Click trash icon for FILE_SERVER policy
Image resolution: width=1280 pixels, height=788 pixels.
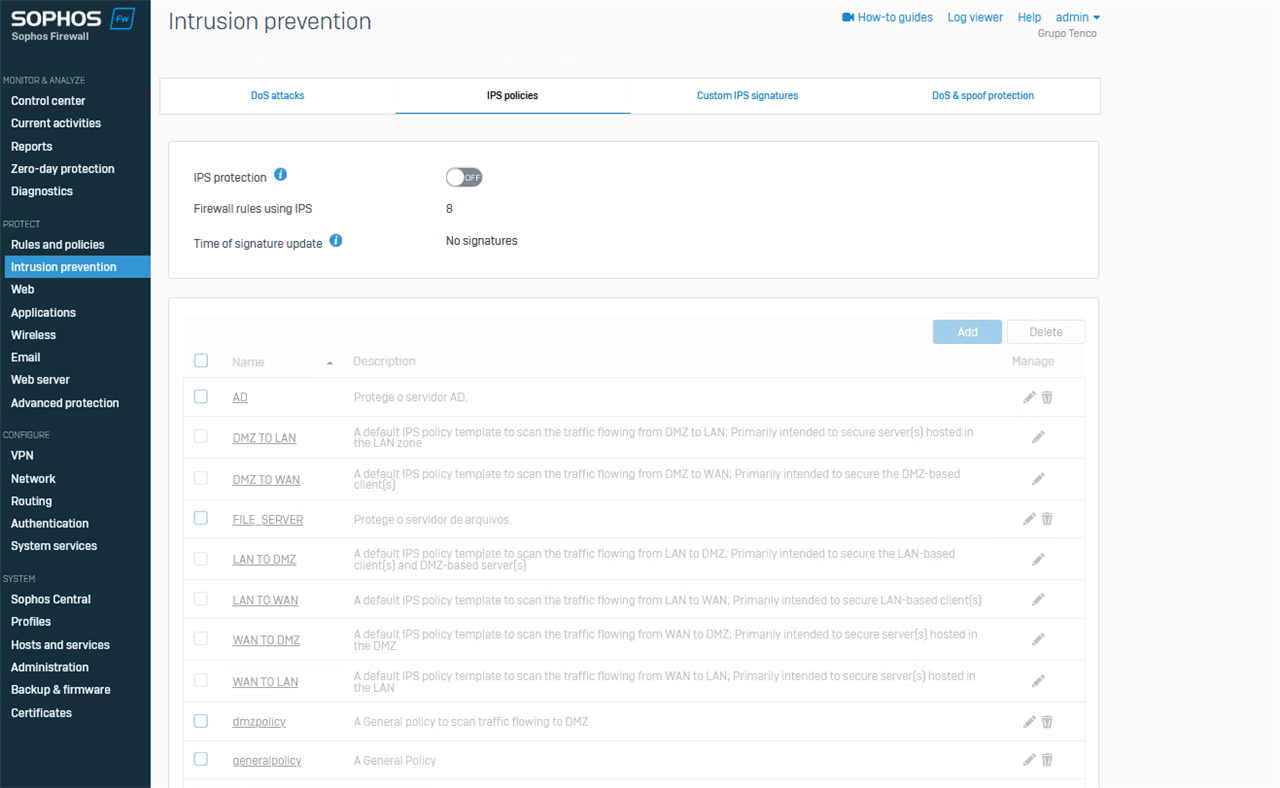tap(1047, 519)
